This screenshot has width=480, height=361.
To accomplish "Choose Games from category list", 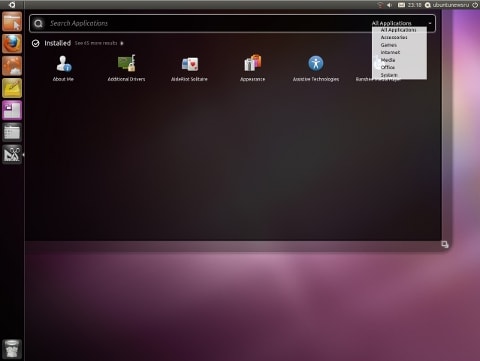I will click(389, 45).
